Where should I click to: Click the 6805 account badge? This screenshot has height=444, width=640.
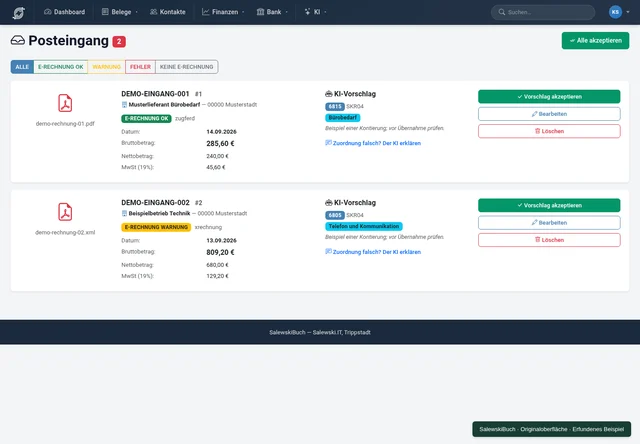point(335,215)
